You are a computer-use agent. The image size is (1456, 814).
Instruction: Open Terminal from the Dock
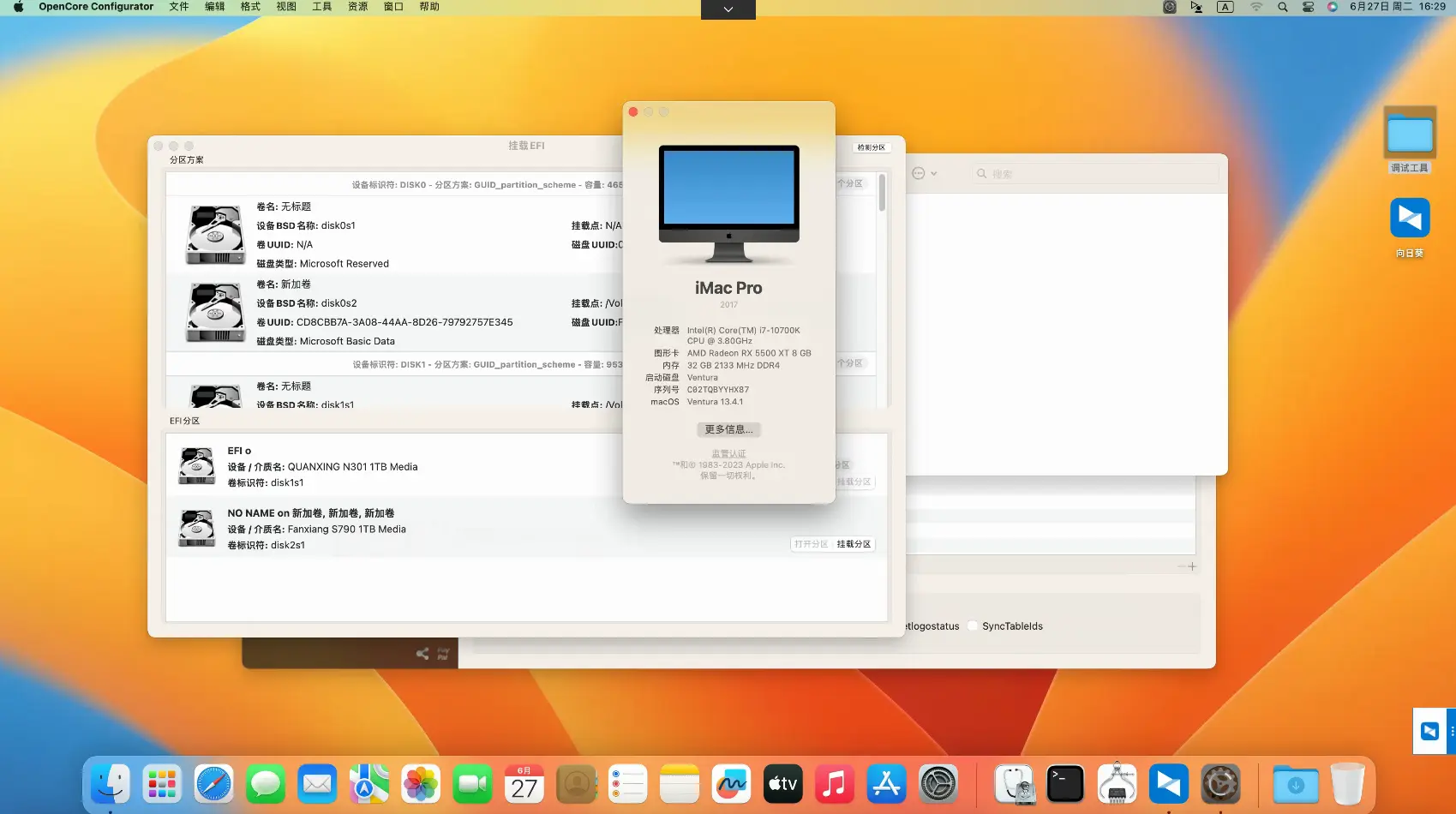(x=1064, y=783)
